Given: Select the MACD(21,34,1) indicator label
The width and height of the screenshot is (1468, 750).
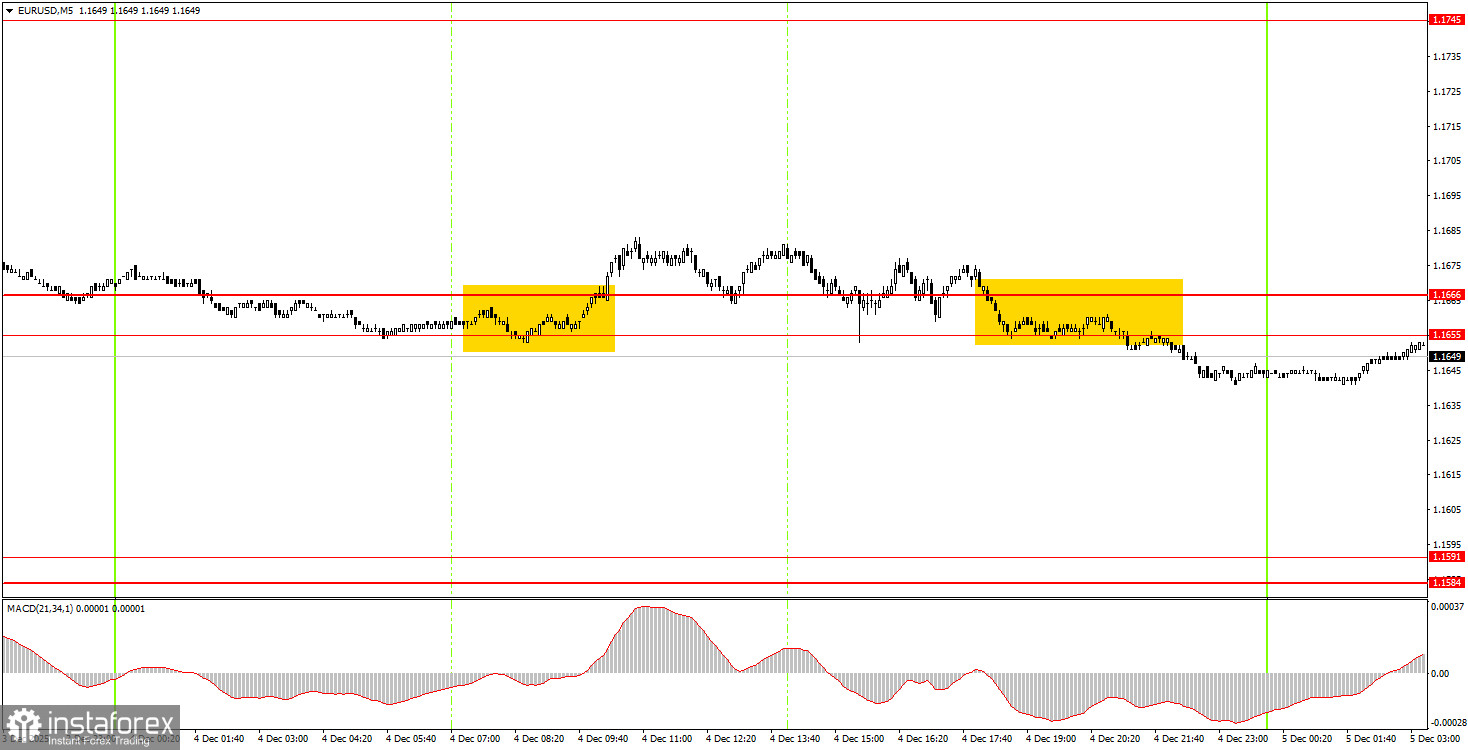Looking at the screenshot, I should [41, 608].
